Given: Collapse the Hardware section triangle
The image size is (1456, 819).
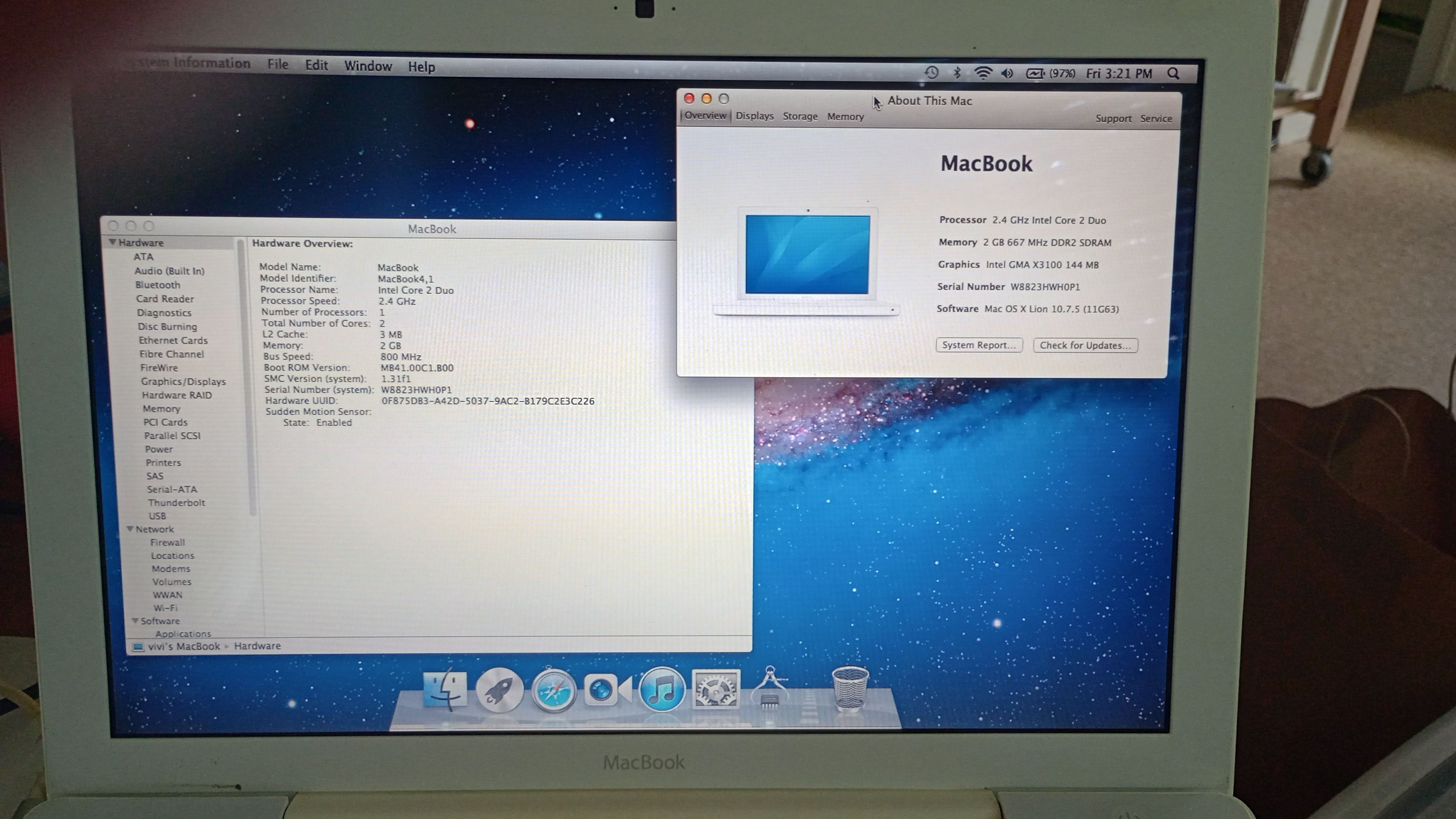Looking at the screenshot, I should (x=112, y=242).
